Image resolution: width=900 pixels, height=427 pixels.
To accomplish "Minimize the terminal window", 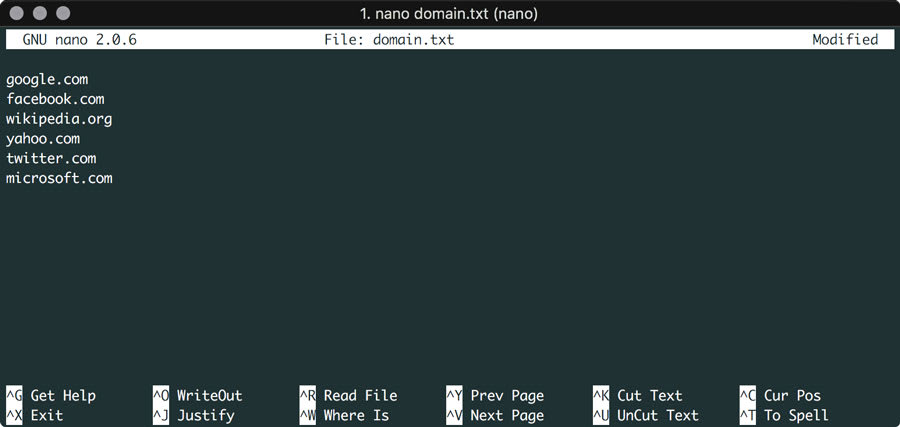I will pyautogui.click(x=40, y=13).
